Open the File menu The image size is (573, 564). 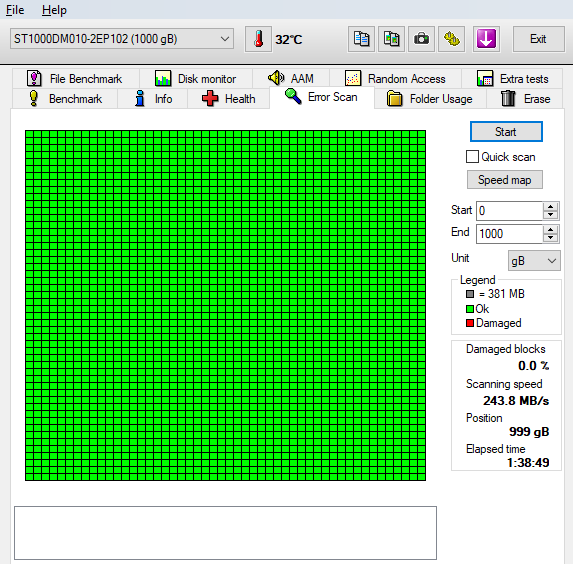point(15,10)
